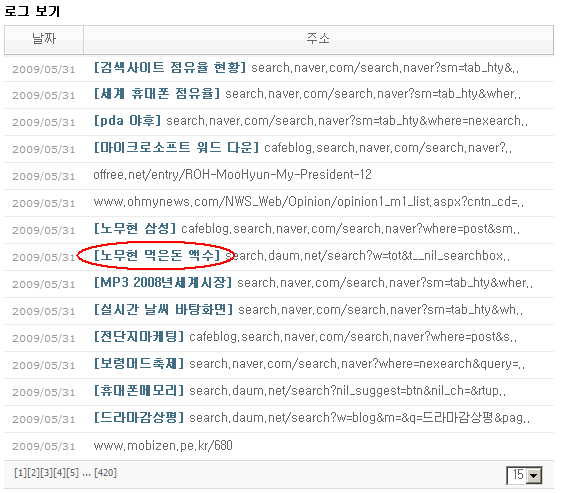Open the [실시간 날씨 바탕화면] keyword link

click(x=163, y=310)
